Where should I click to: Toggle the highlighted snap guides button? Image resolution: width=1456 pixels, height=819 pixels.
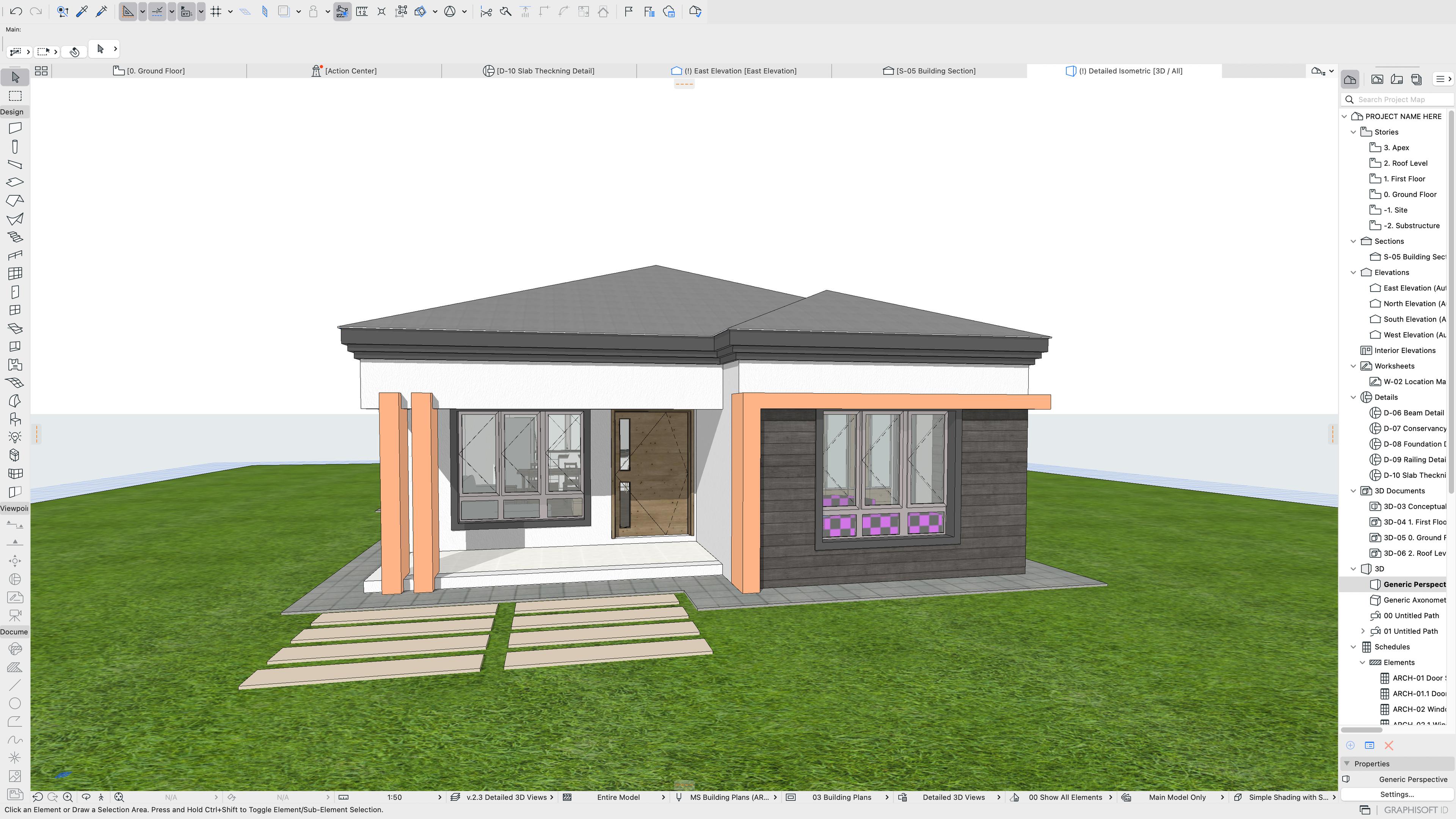tap(157, 11)
